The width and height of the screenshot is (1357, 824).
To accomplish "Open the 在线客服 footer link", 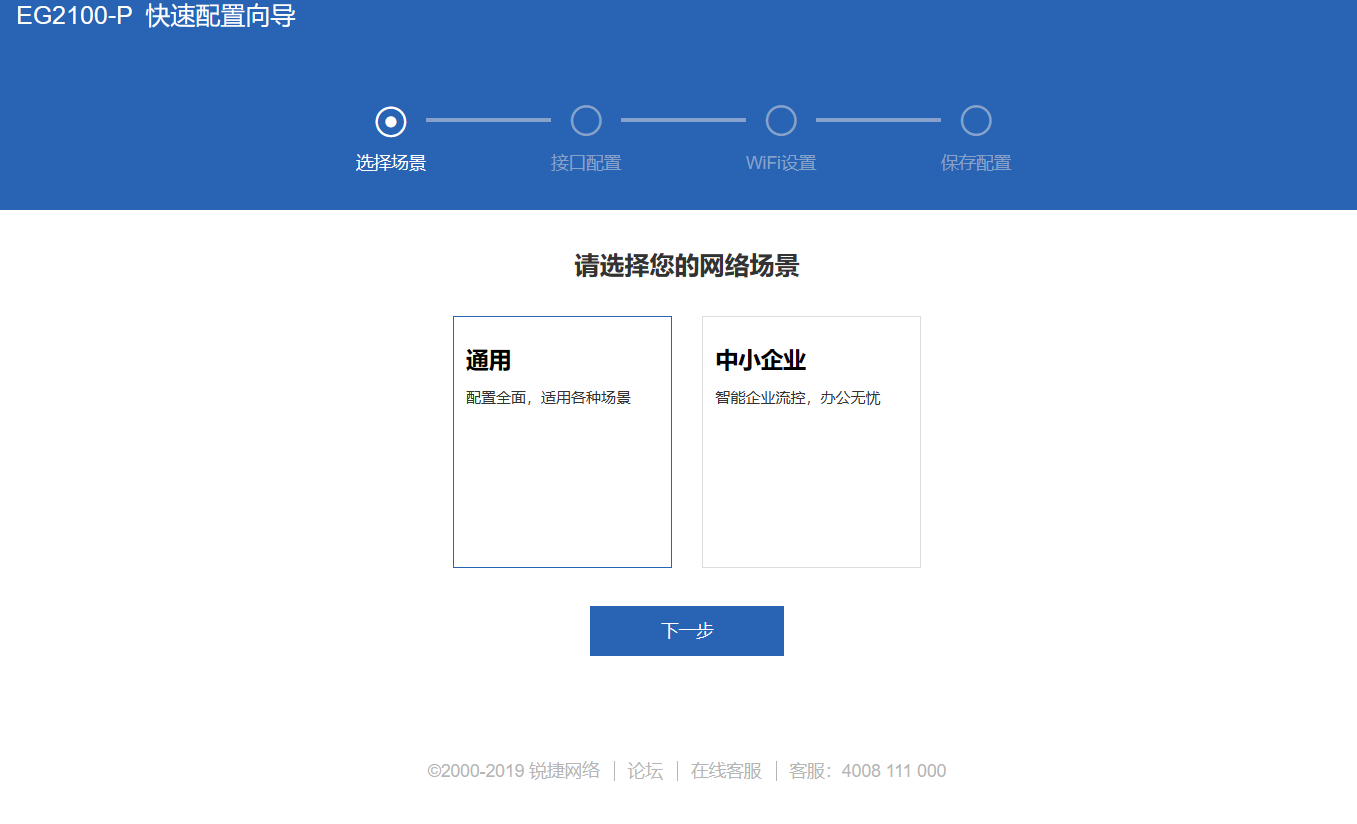I will (x=726, y=771).
